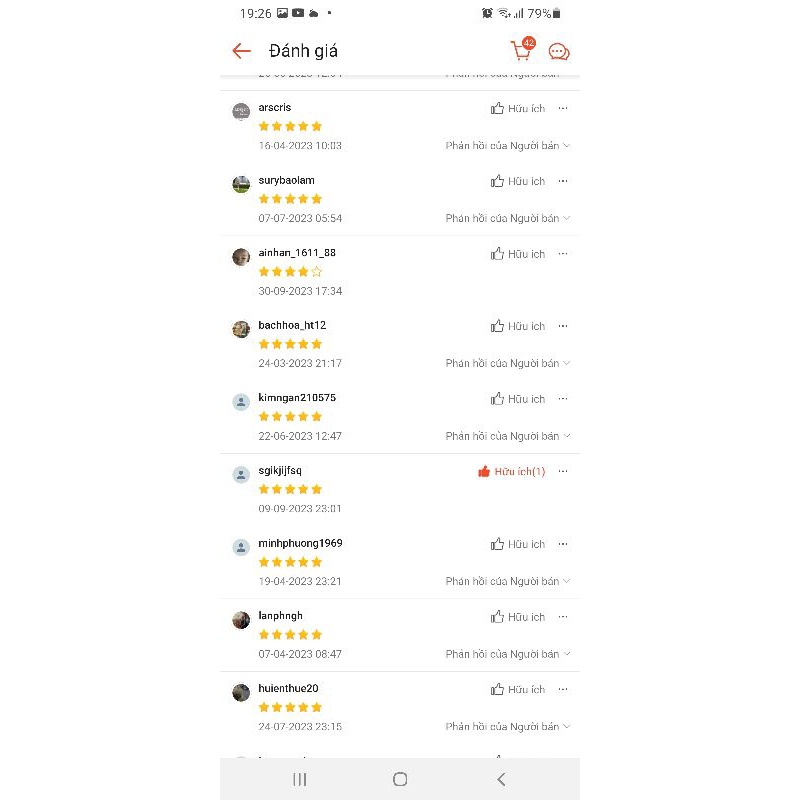Open the shopping cart with 42 items

click(521, 51)
